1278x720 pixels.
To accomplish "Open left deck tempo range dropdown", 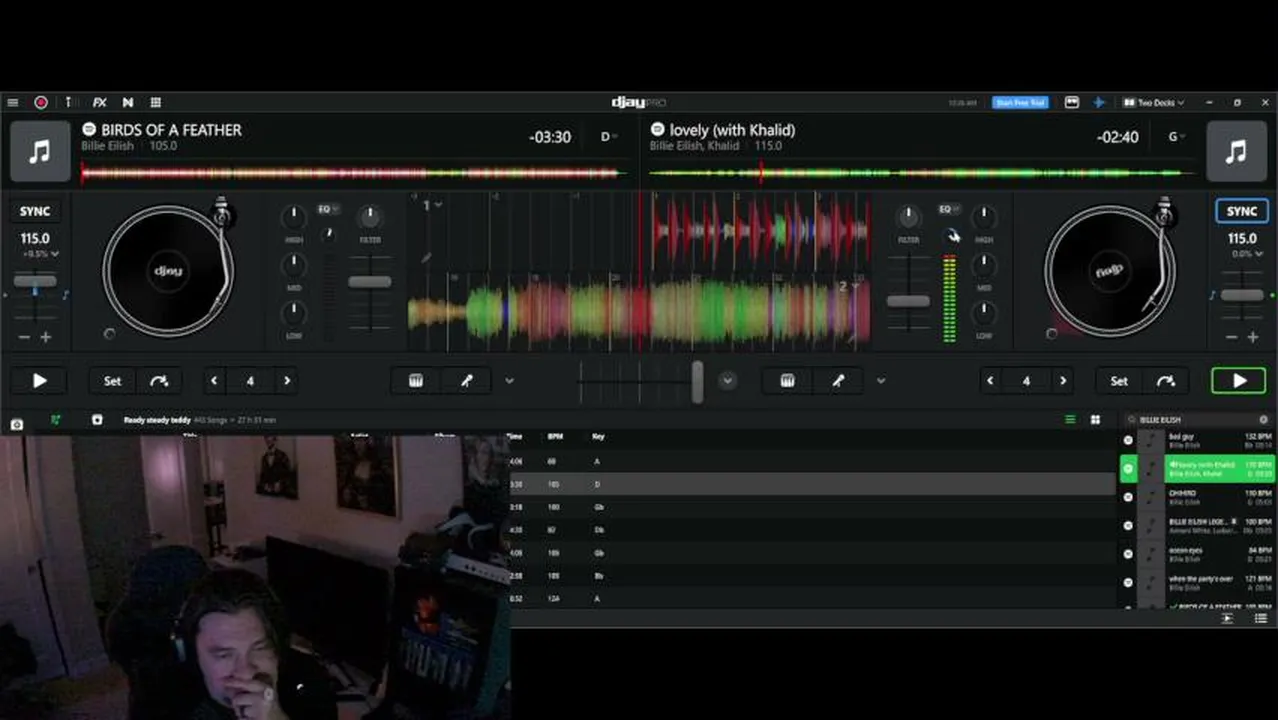I will click(40, 254).
